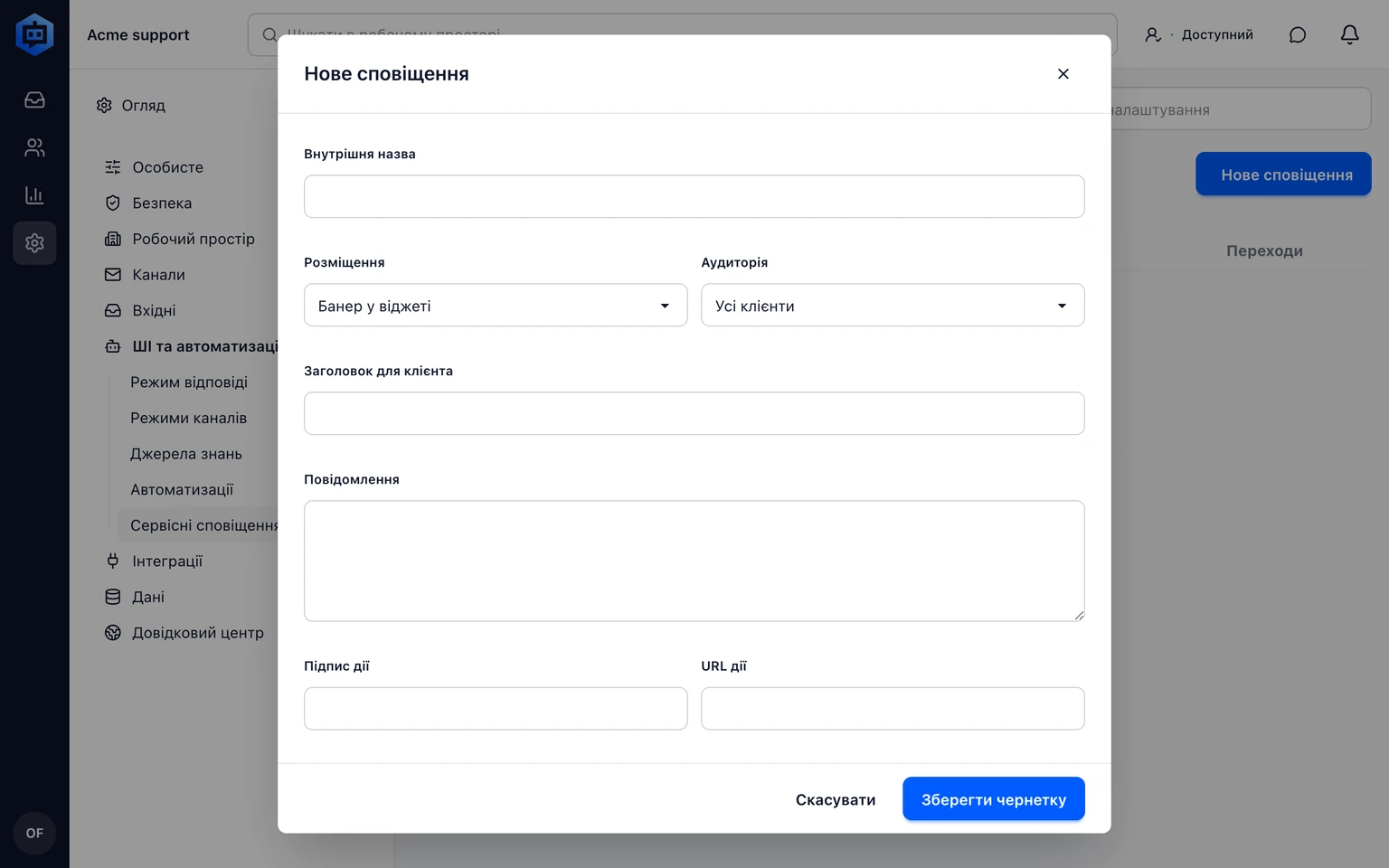Image resolution: width=1389 pixels, height=868 pixels.
Task: Click the search magnifier icon
Action: [x=269, y=34]
